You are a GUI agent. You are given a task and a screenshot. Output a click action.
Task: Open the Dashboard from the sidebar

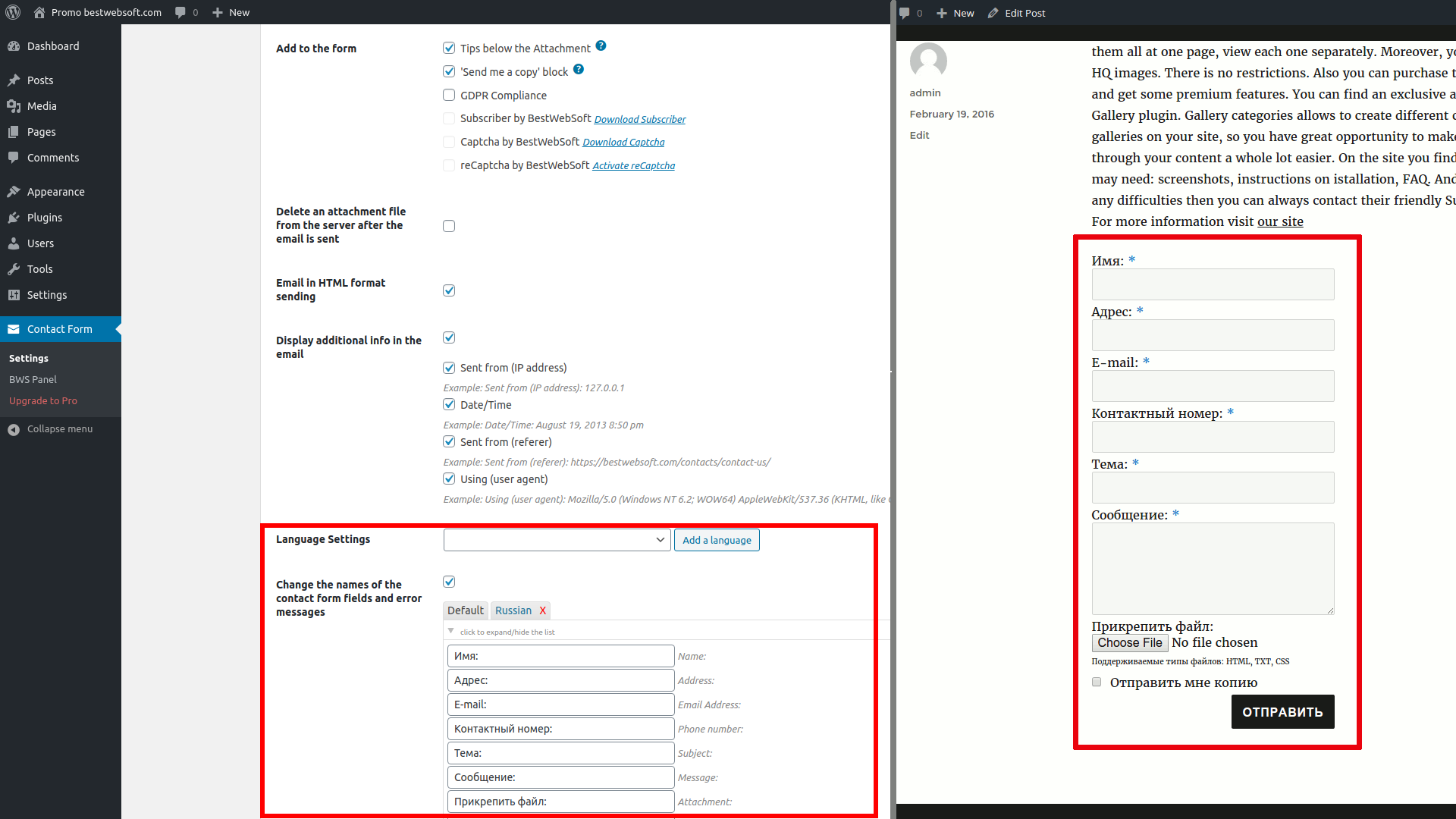52,45
